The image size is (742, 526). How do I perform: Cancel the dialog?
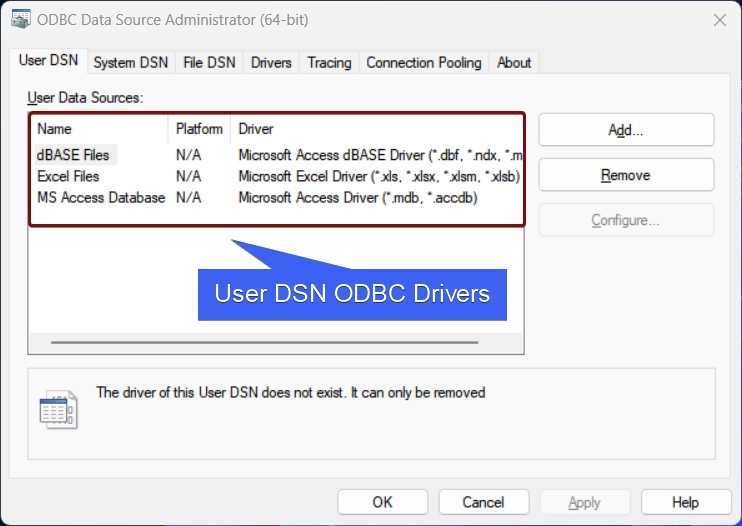coord(484,502)
